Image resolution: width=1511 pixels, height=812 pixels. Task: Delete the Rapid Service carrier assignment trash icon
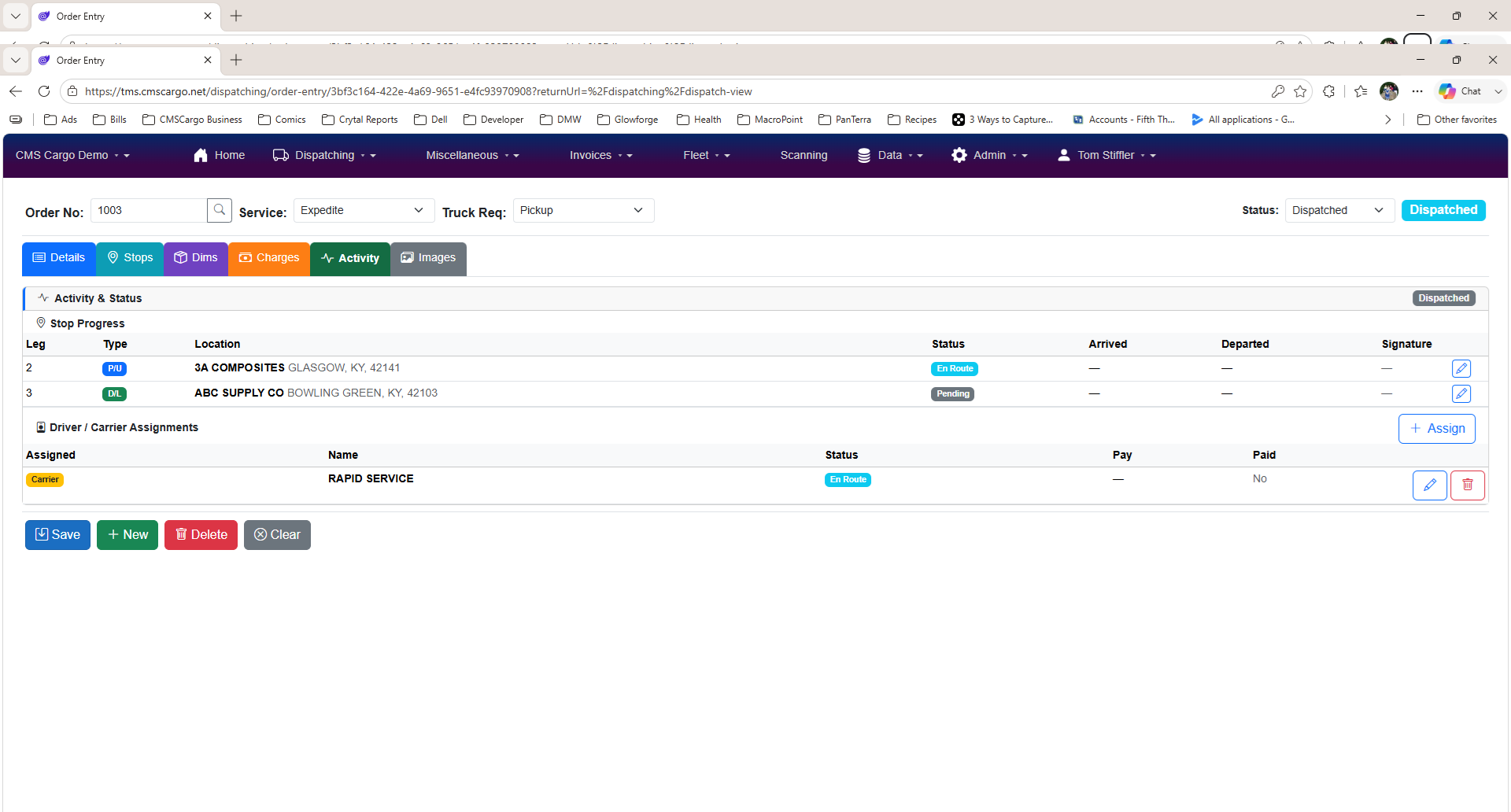click(x=1468, y=485)
